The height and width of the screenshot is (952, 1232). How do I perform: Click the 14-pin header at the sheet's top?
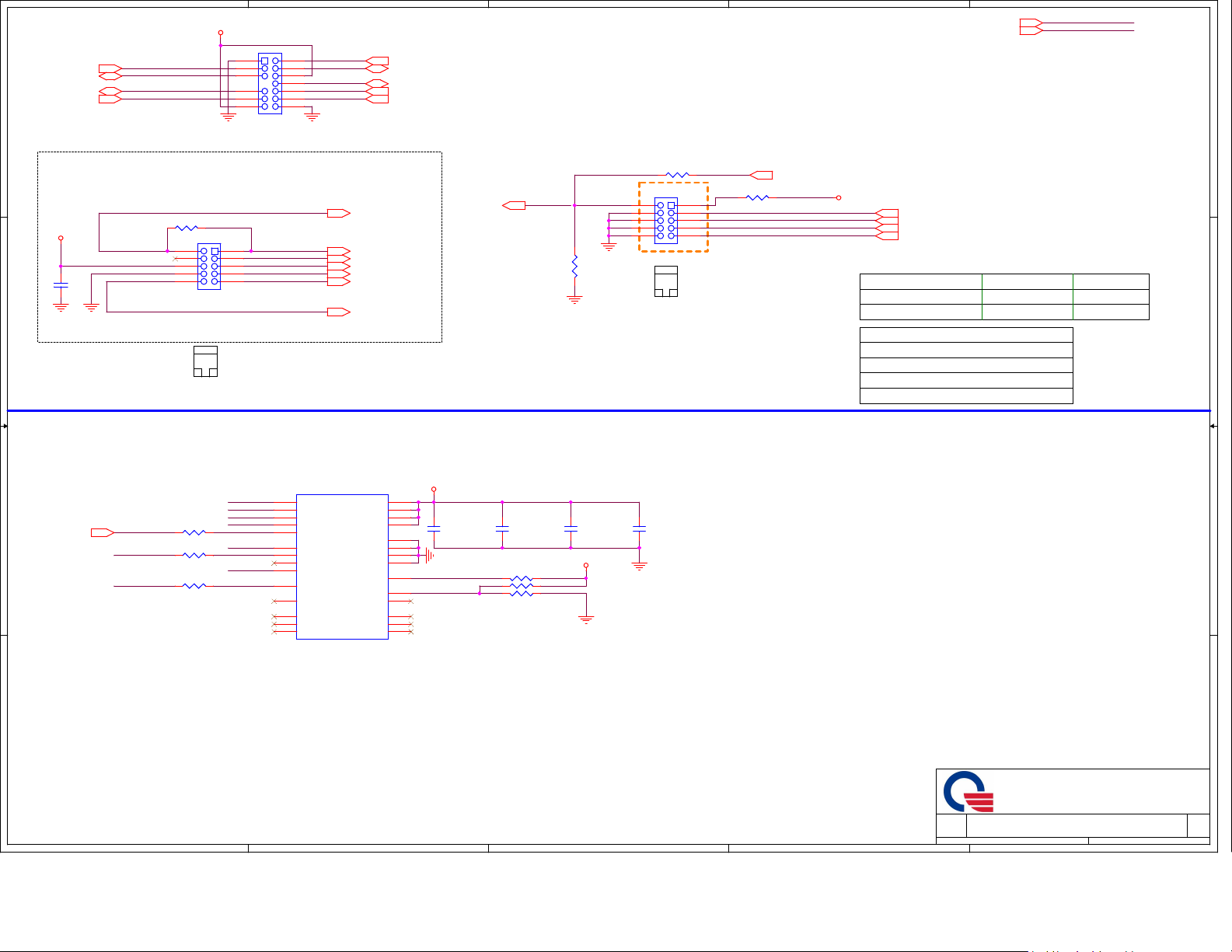270,84
